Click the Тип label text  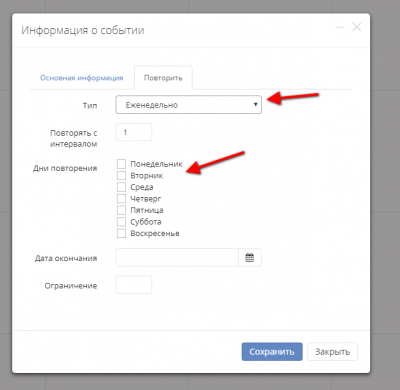pyautogui.click(x=90, y=105)
